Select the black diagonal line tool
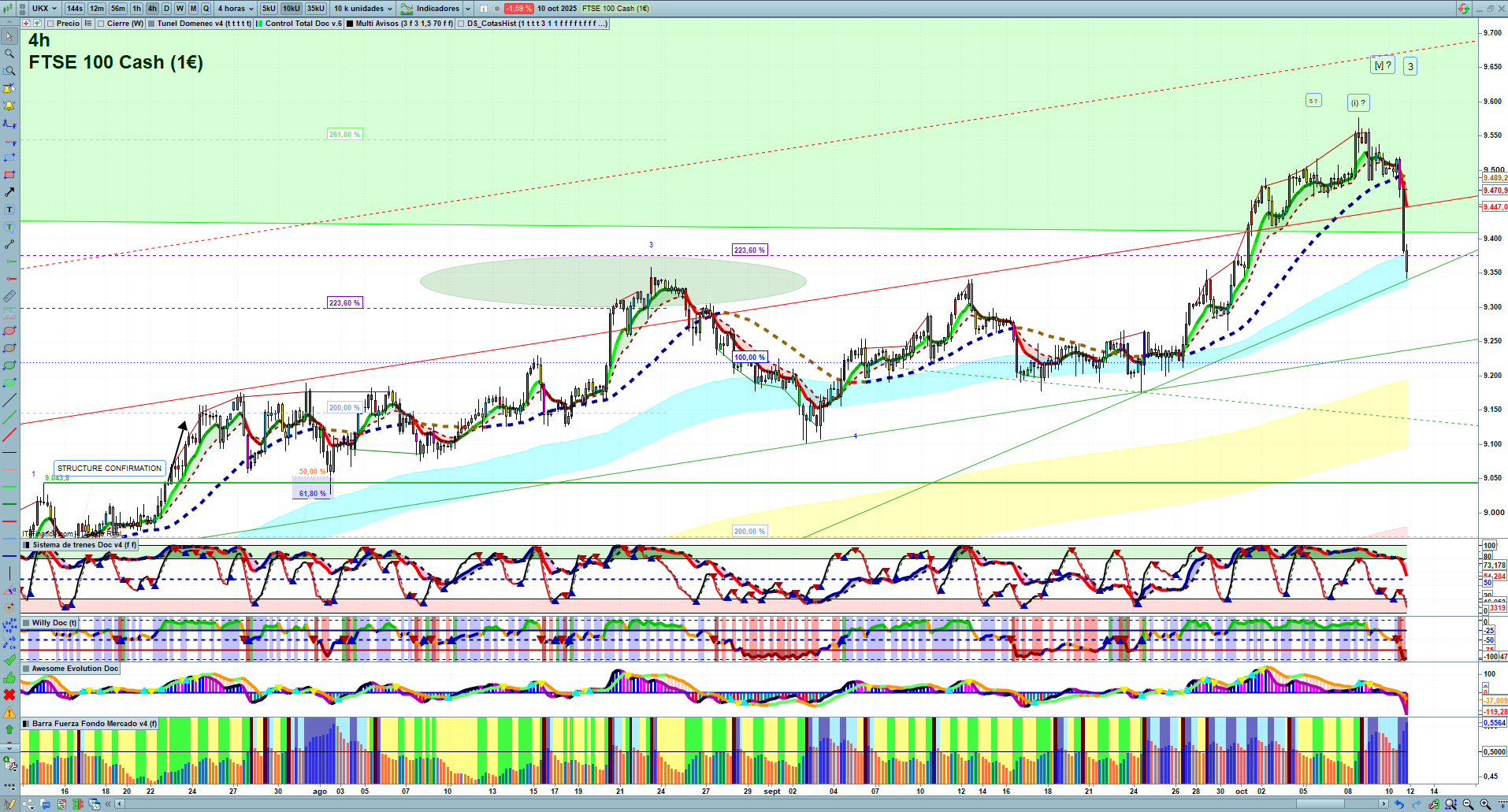This screenshot has width=1508, height=812. tap(9, 400)
